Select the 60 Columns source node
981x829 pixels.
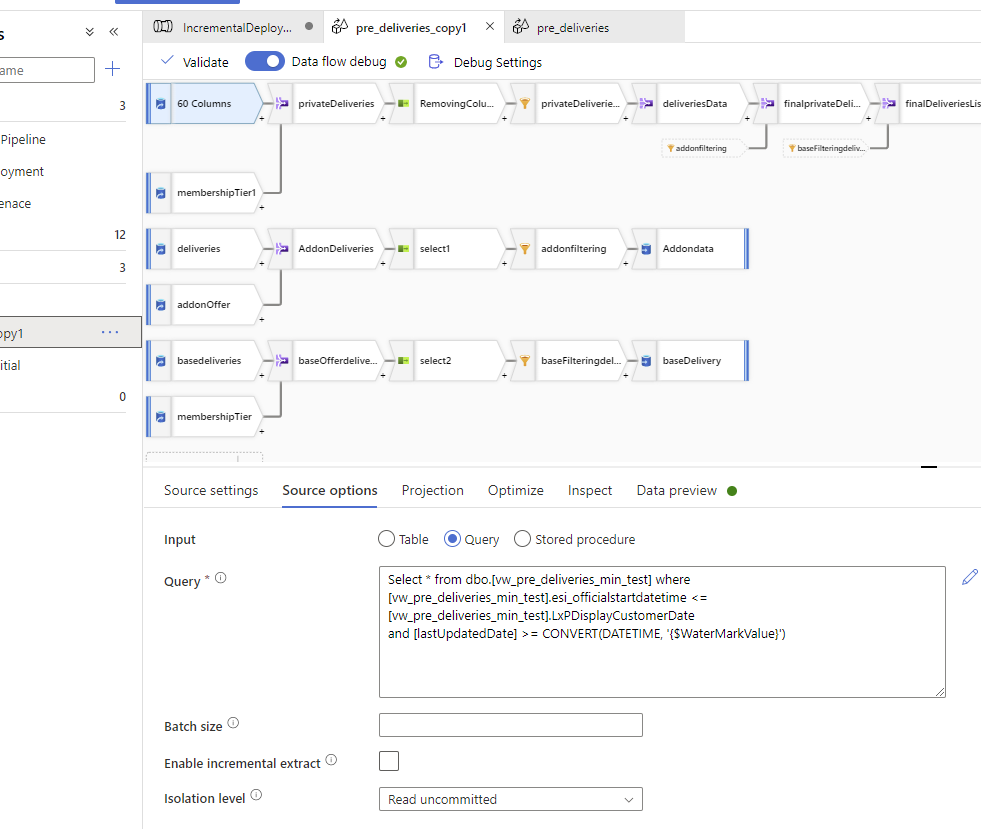(205, 103)
